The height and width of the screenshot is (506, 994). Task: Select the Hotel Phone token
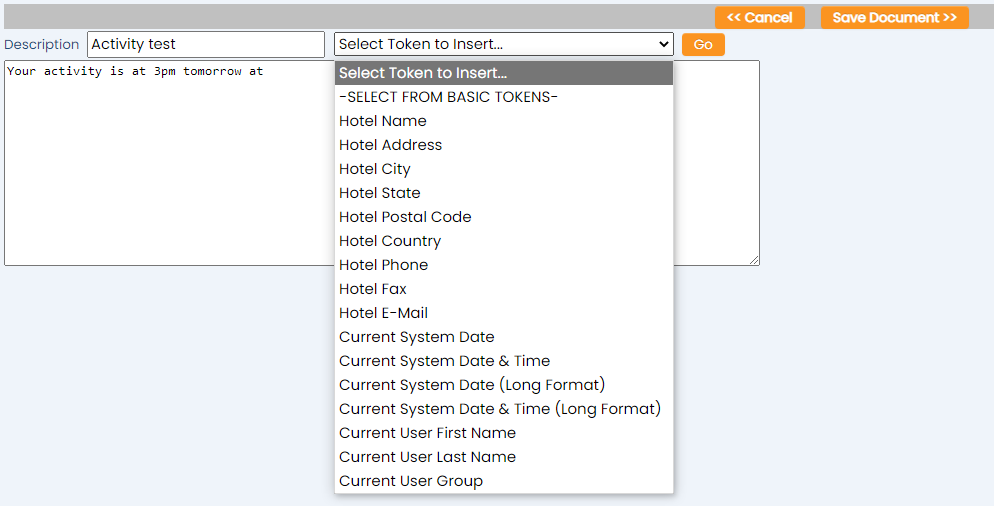[x=504, y=265]
